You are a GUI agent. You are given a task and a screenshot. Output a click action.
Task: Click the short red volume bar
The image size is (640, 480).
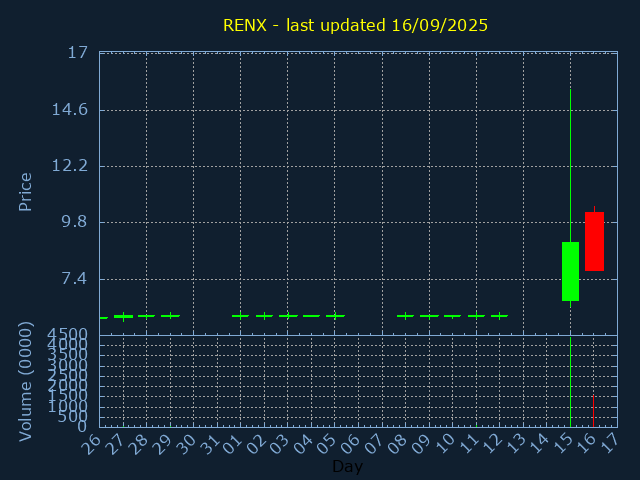[593, 411]
